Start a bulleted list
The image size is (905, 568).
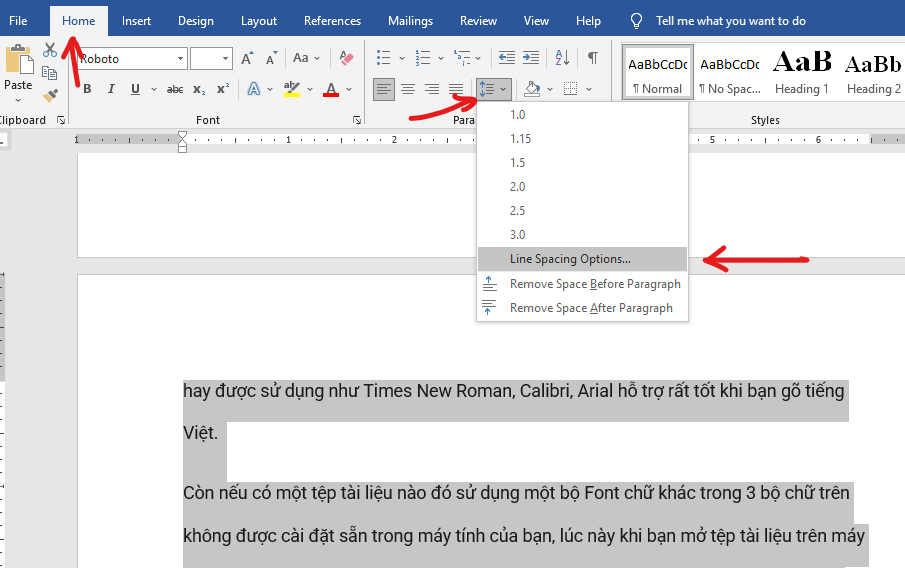click(x=383, y=58)
